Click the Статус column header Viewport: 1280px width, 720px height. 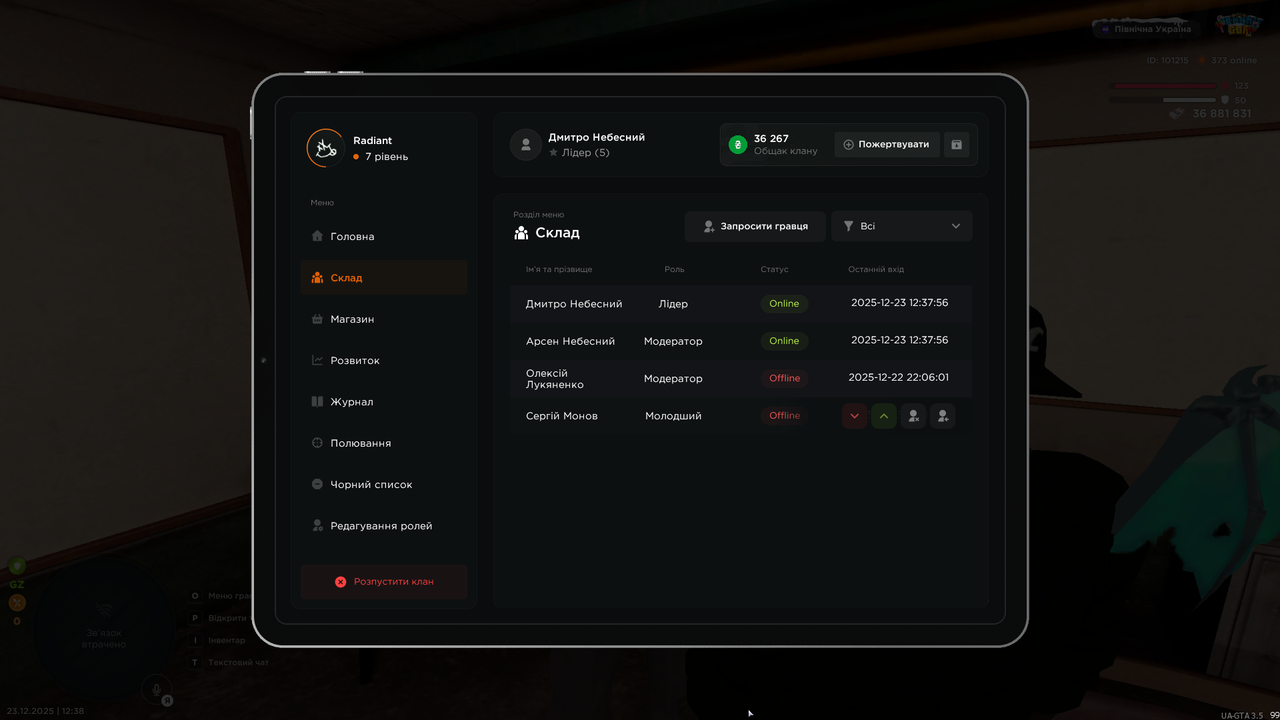point(774,269)
